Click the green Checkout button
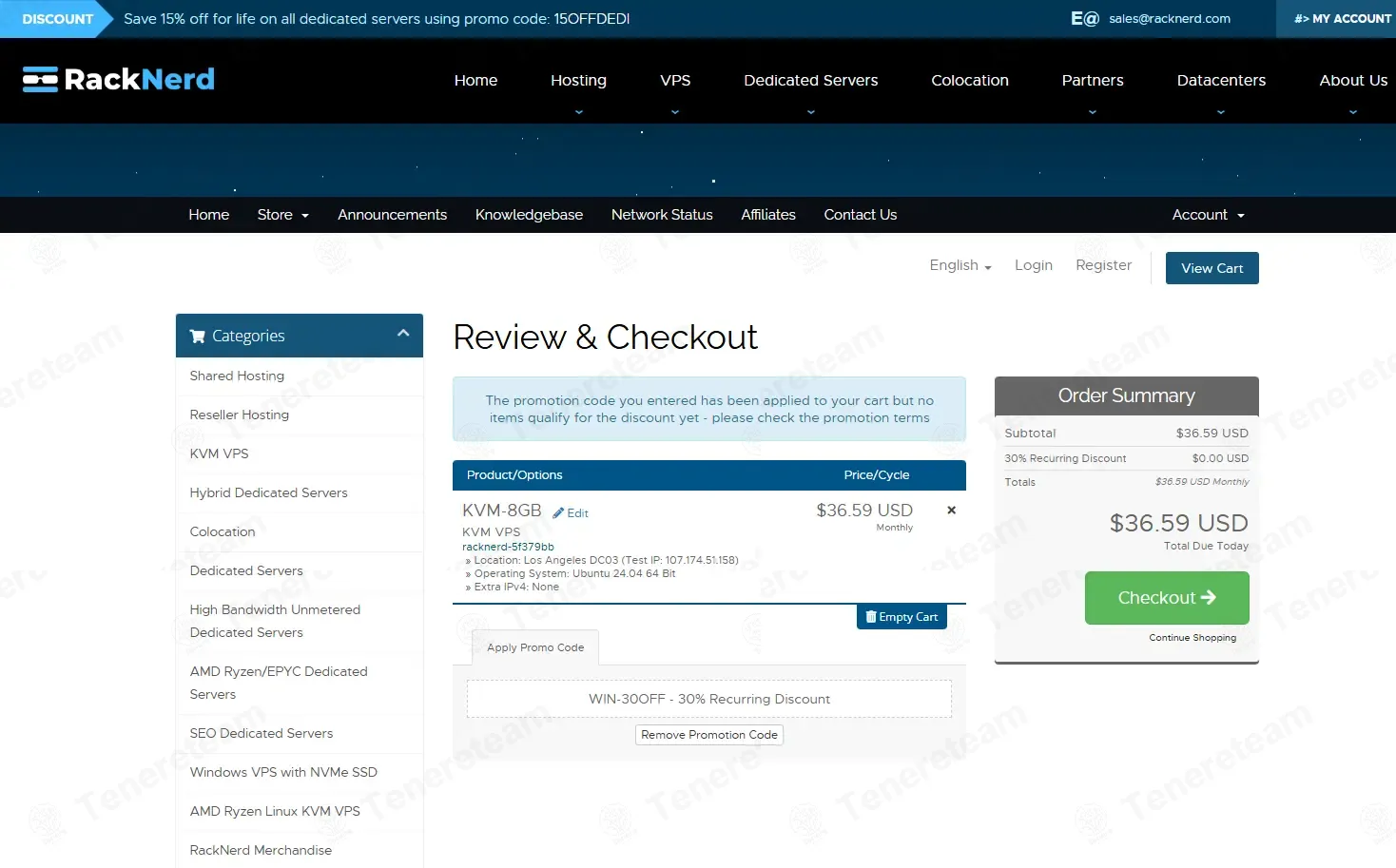Viewport: 1396px width, 868px height. 1167,598
